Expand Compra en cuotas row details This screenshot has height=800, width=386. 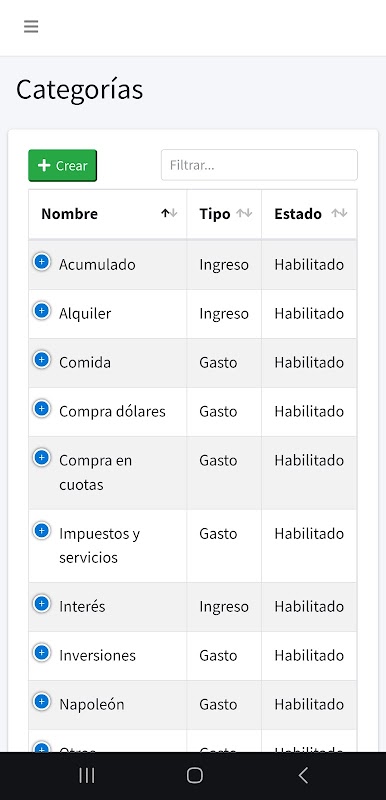point(41,458)
